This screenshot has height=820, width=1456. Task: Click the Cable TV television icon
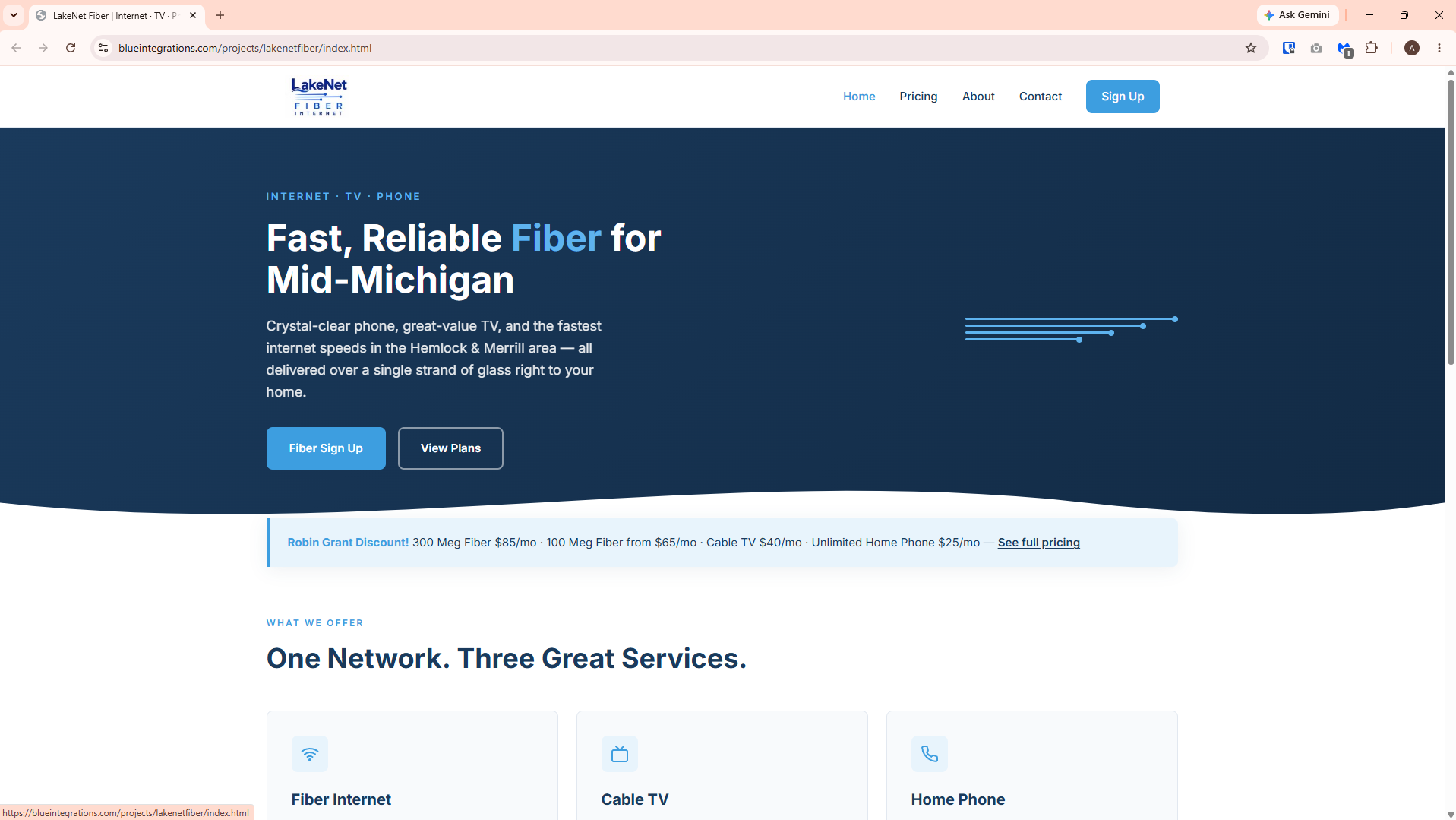coord(620,754)
